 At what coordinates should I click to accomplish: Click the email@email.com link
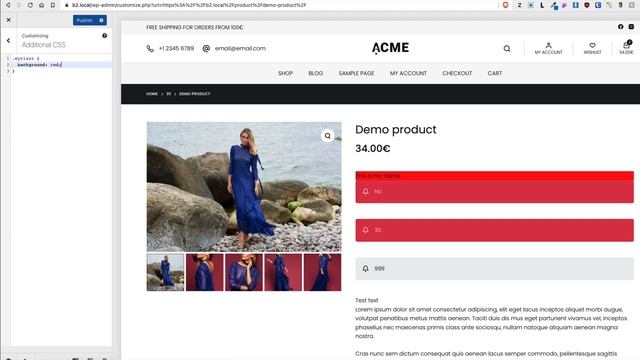tap(240, 48)
